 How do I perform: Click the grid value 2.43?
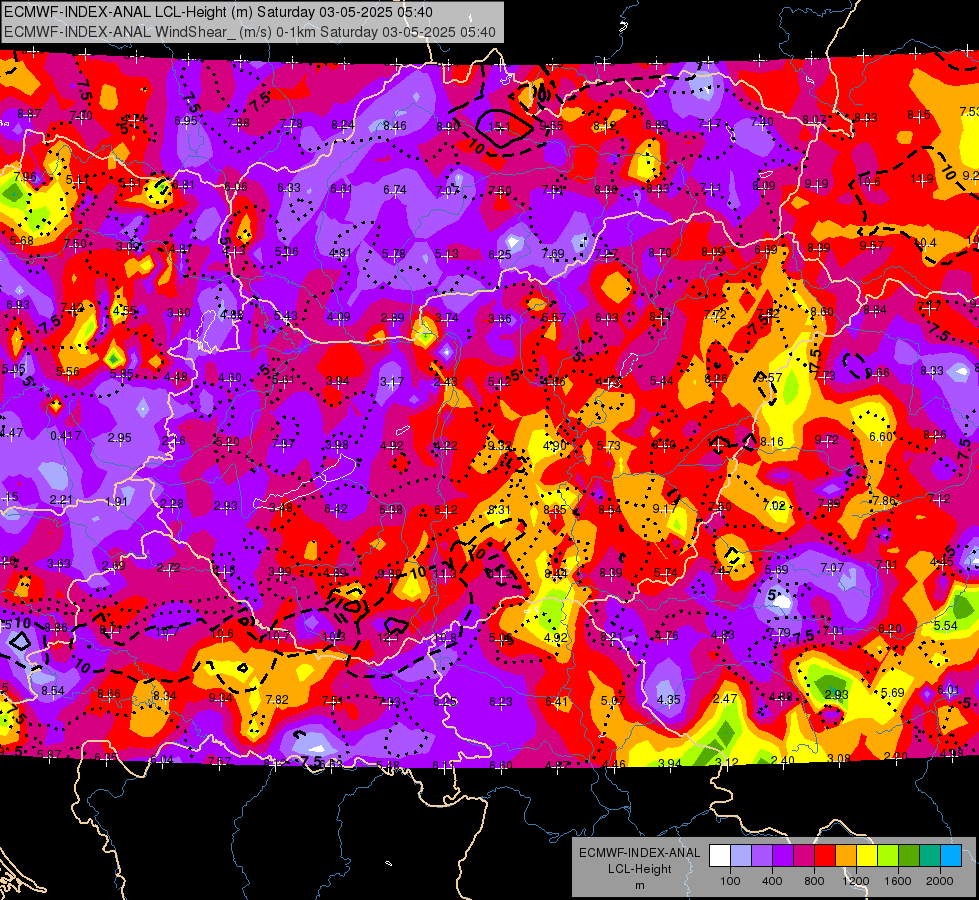(446, 382)
